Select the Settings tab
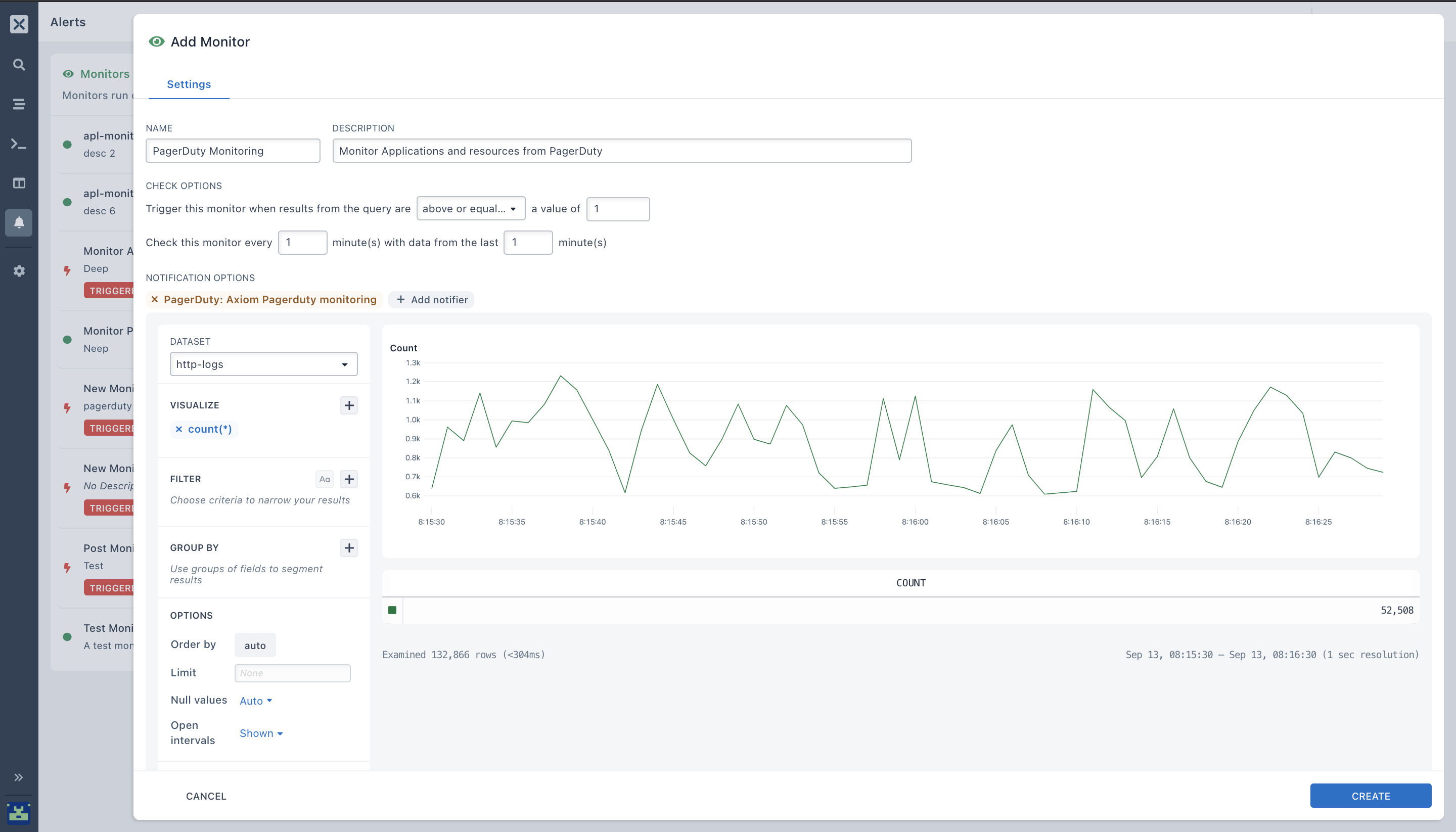This screenshot has width=1456, height=832. [189, 84]
